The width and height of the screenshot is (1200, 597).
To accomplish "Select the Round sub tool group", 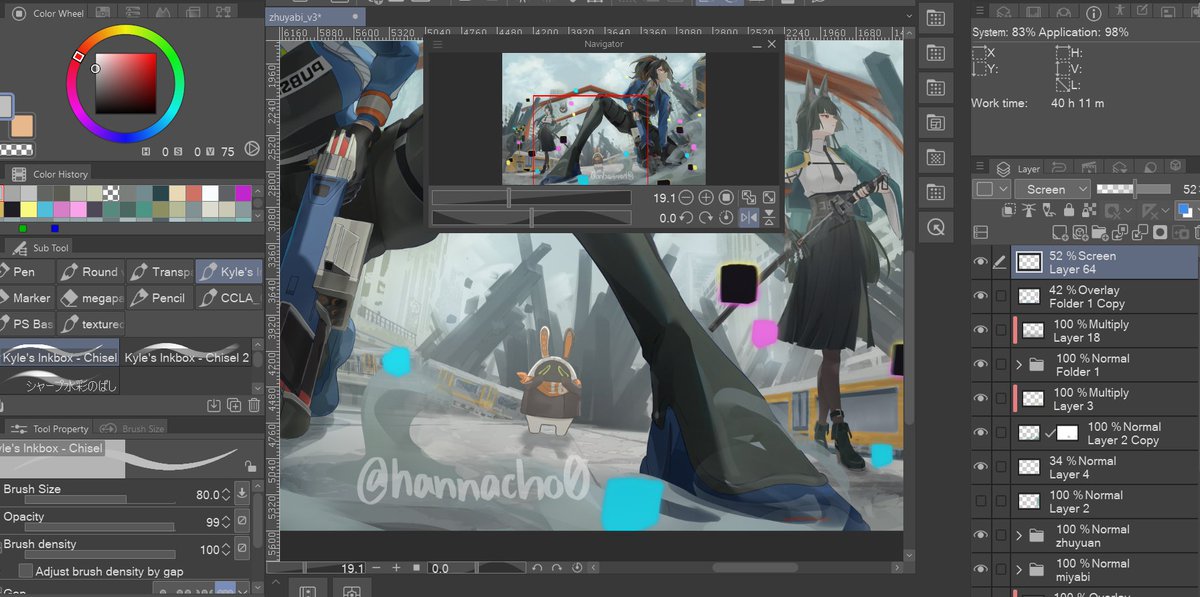I will 89,271.
